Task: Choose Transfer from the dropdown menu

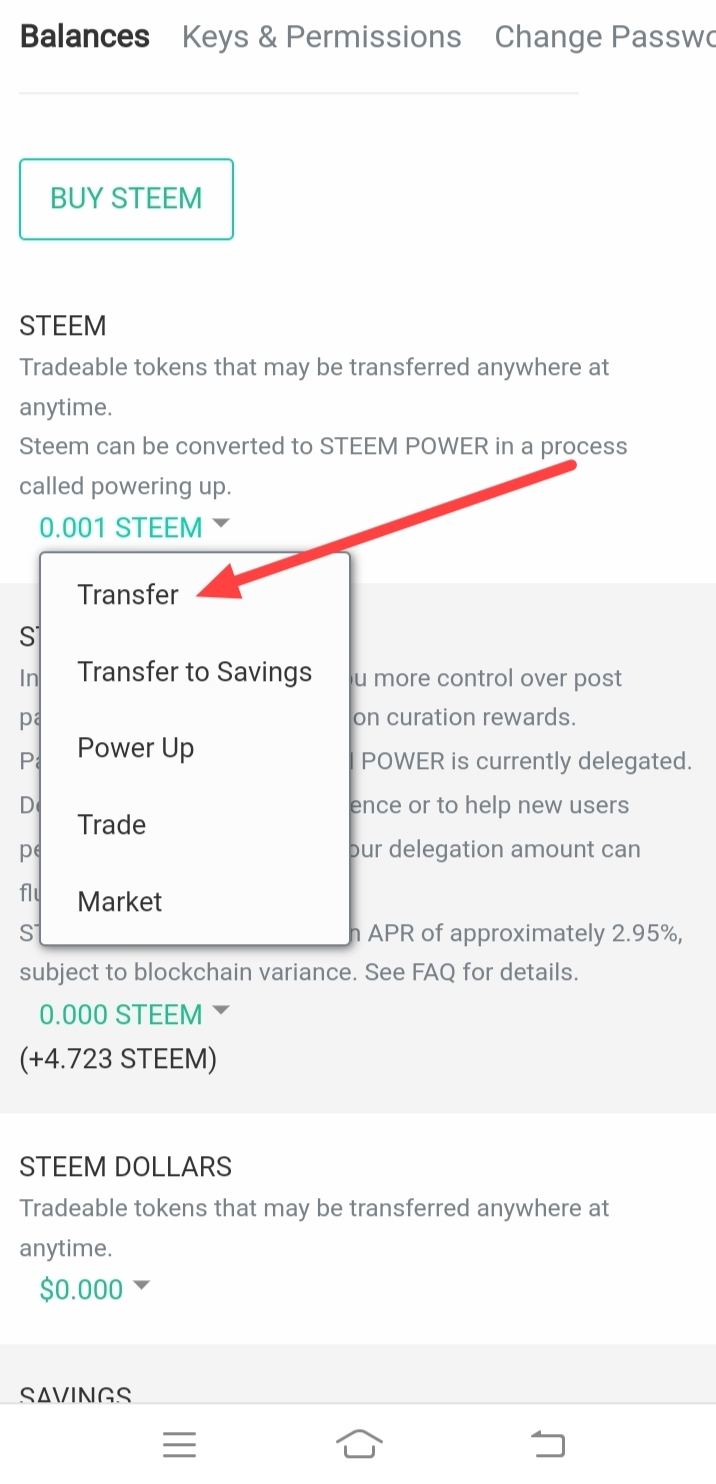Action: tap(128, 595)
